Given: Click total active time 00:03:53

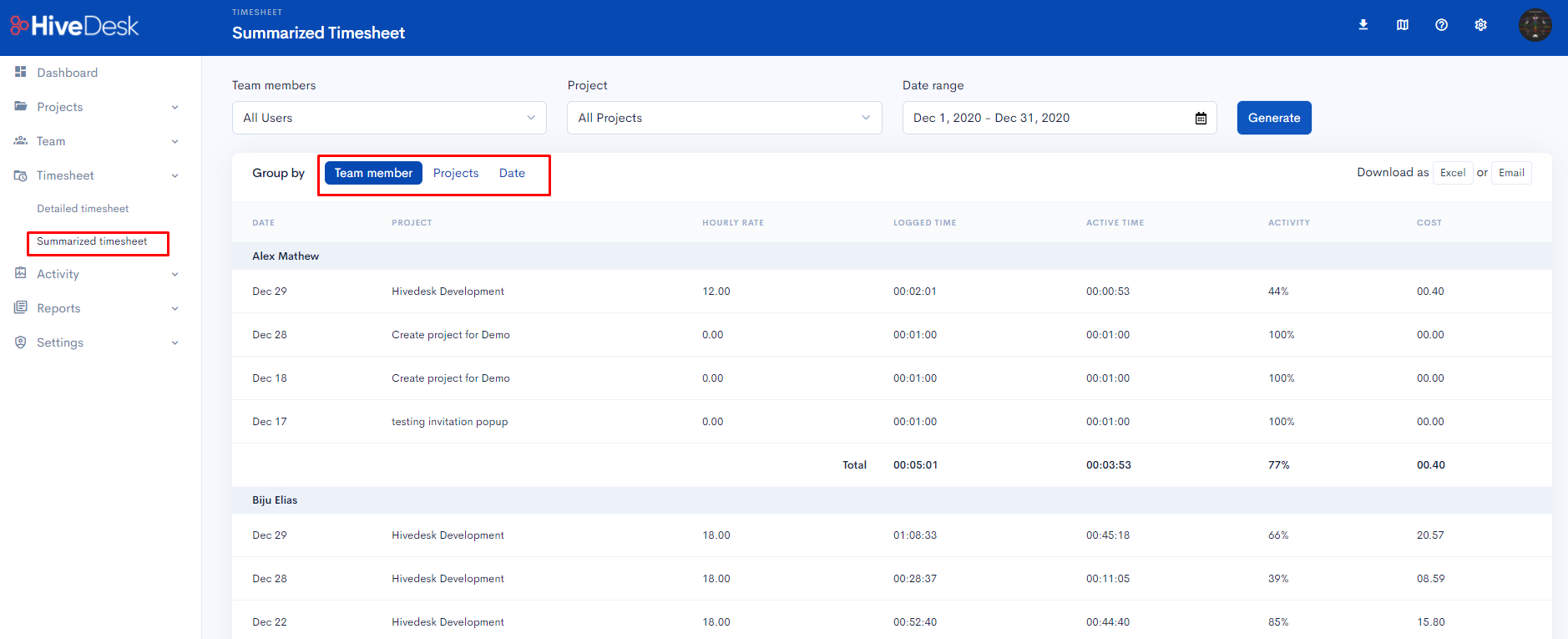Looking at the screenshot, I should 1109,465.
